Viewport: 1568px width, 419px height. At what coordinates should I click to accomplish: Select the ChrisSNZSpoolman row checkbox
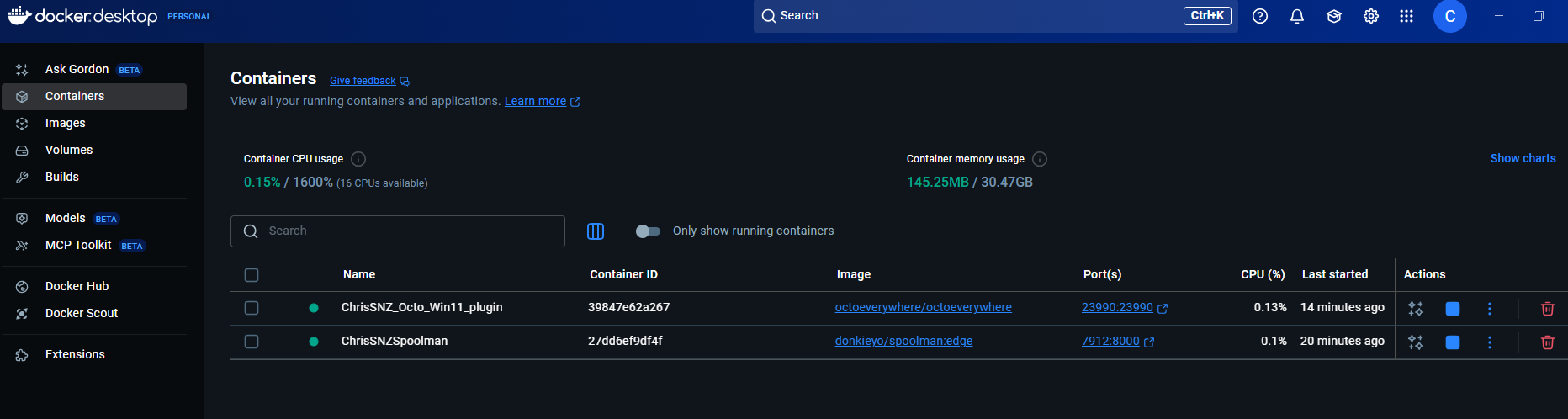pos(252,342)
